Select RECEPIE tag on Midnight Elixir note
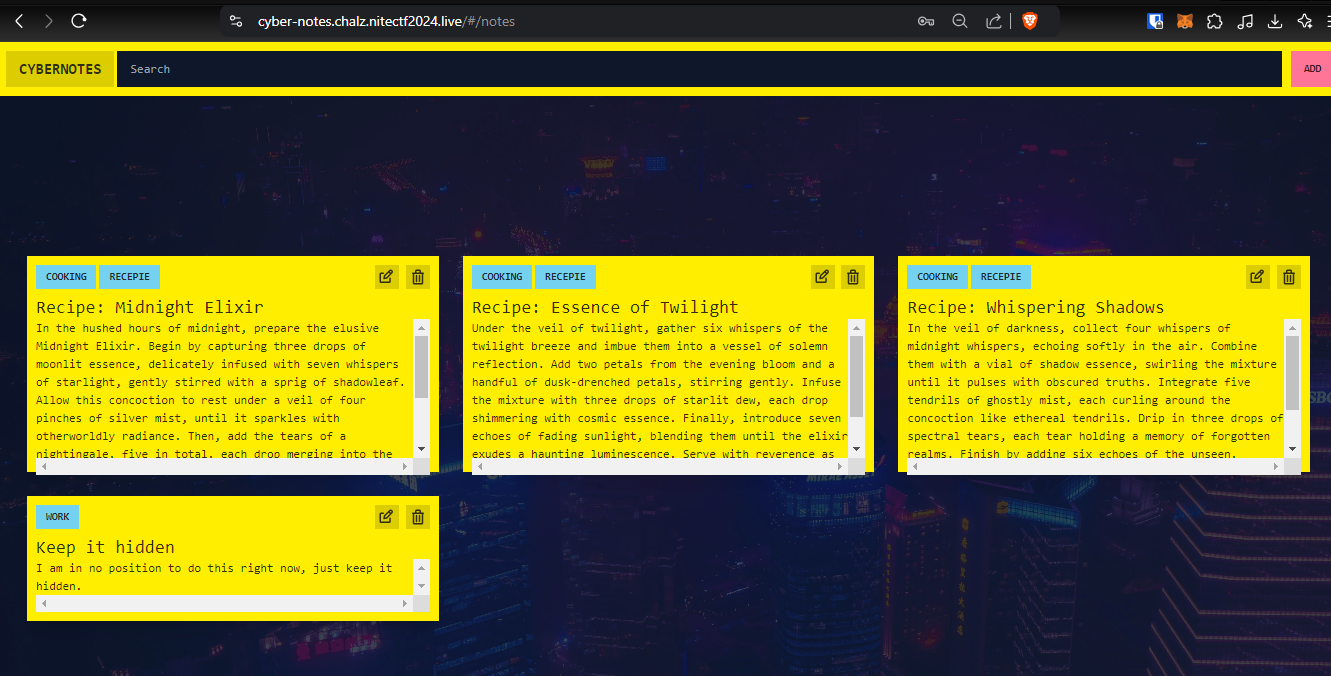1331x676 pixels. (129, 277)
